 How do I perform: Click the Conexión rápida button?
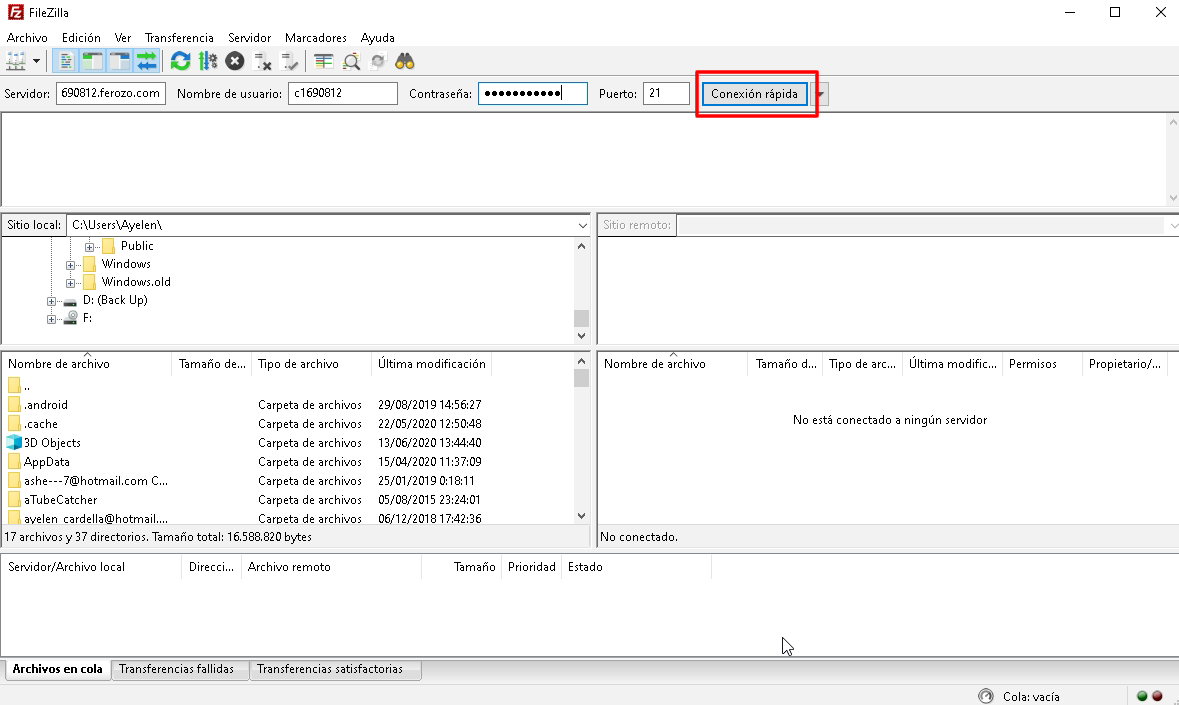[x=754, y=93]
